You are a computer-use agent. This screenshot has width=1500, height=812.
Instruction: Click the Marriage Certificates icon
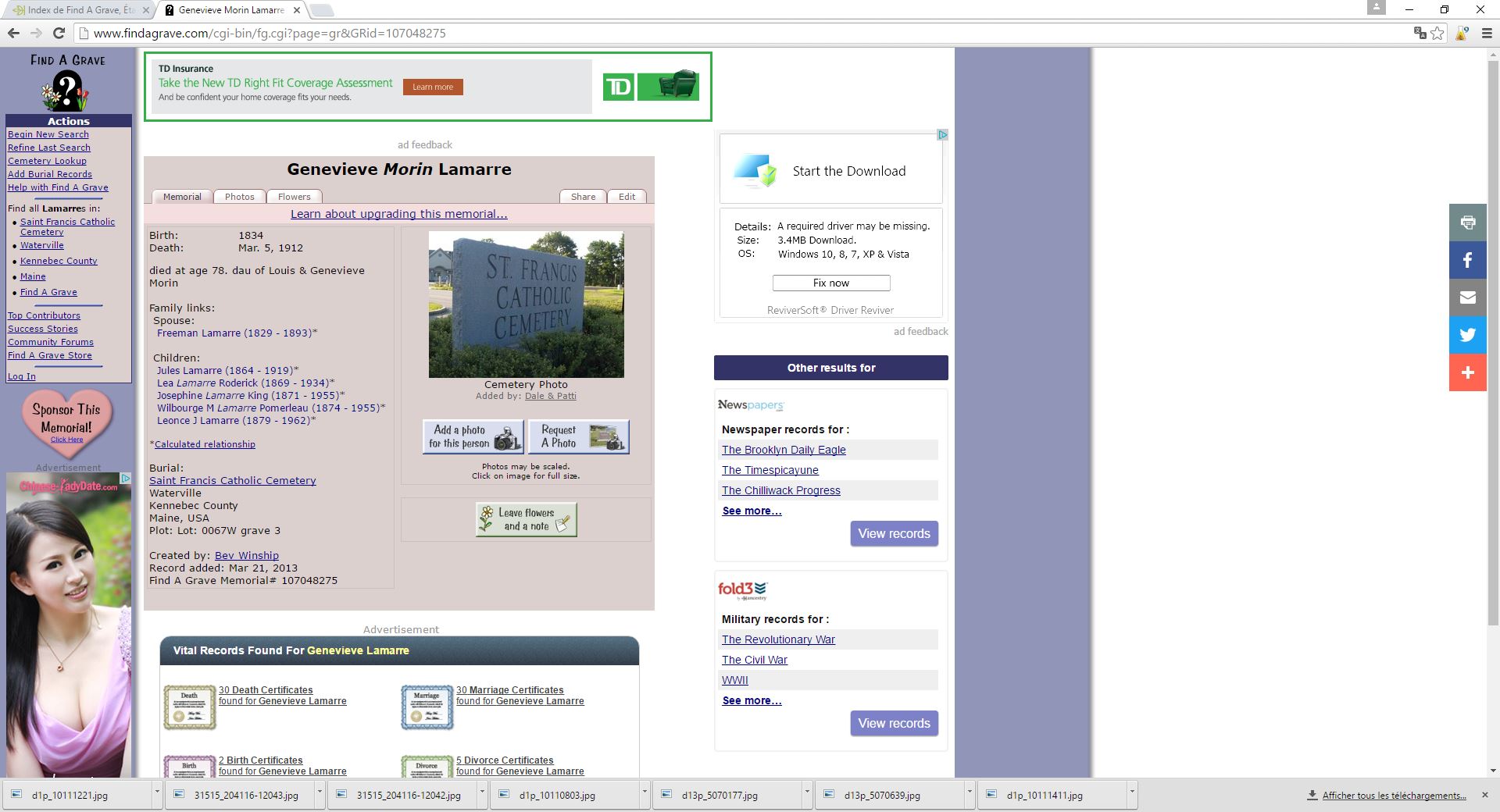[x=427, y=707]
